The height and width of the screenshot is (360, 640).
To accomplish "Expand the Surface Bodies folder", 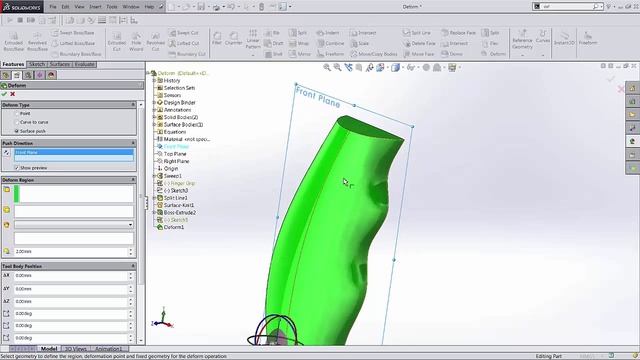I will click(154, 124).
